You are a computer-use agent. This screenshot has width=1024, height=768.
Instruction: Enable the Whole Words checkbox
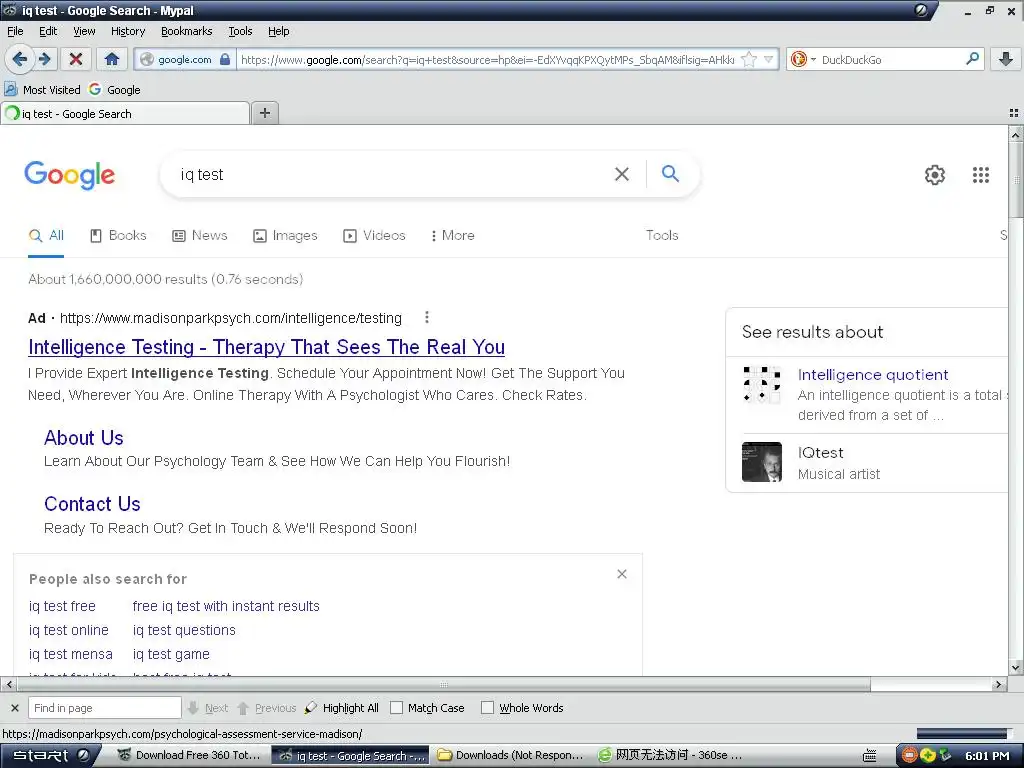(x=487, y=708)
